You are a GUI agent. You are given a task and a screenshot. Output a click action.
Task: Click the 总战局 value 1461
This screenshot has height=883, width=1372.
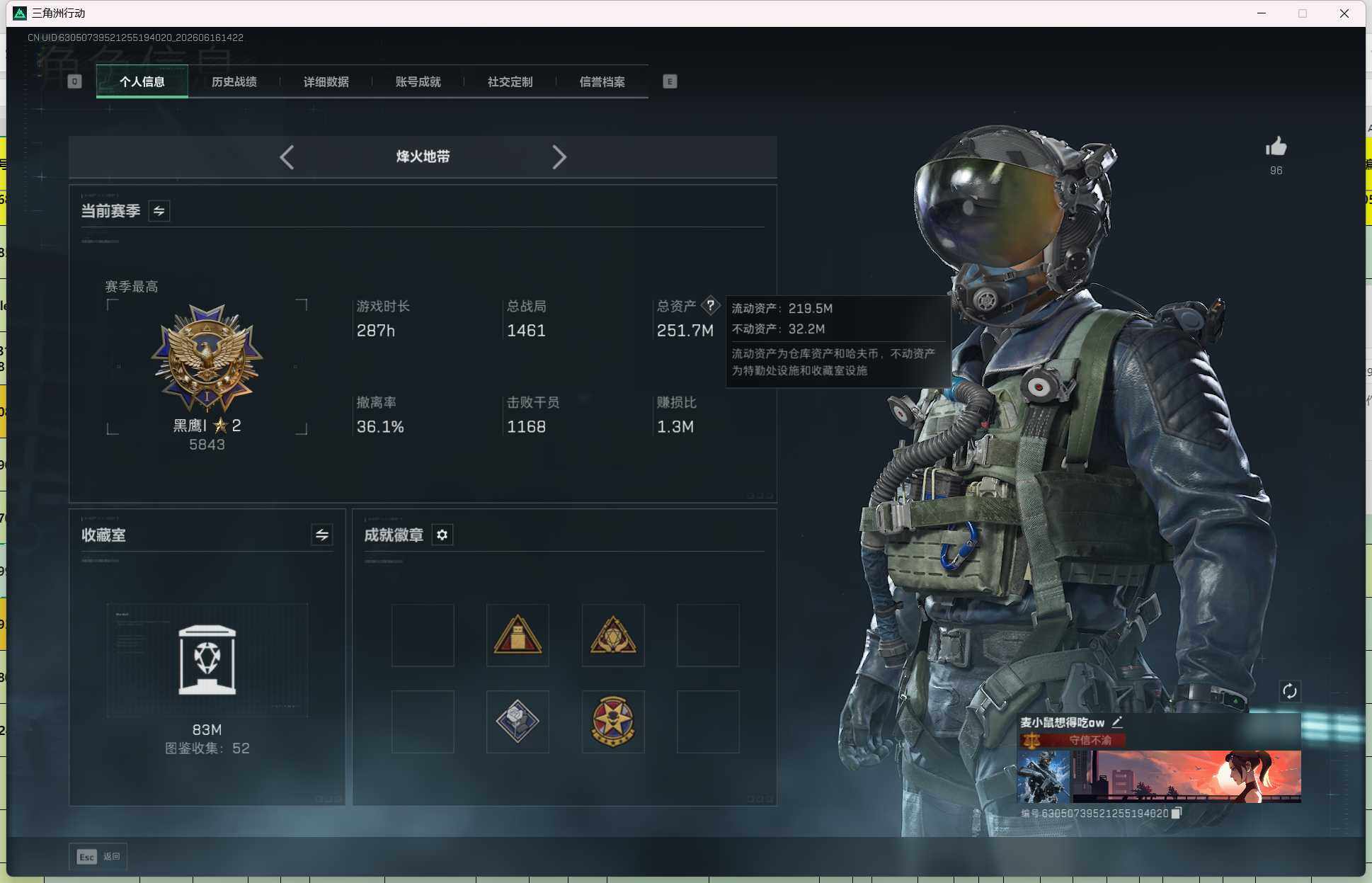click(526, 331)
